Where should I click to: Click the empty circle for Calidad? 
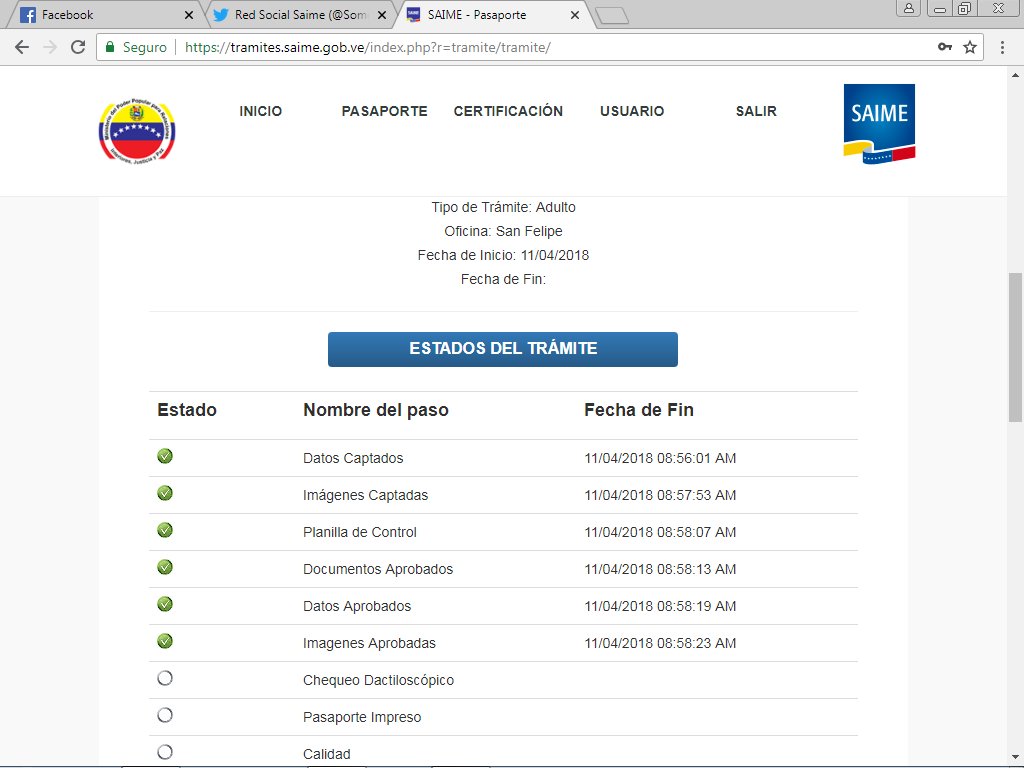pos(165,752)
